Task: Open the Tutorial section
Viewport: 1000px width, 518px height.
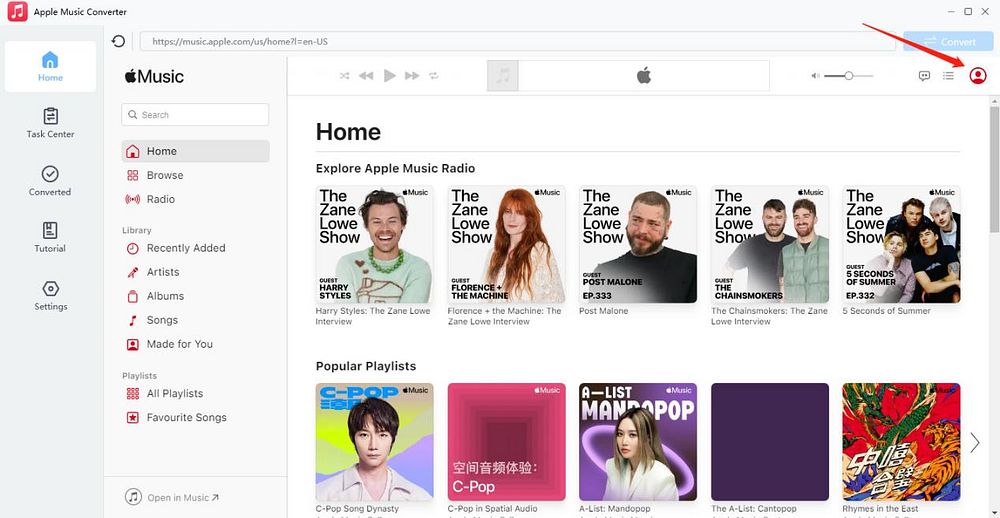Action: point(50,237)
